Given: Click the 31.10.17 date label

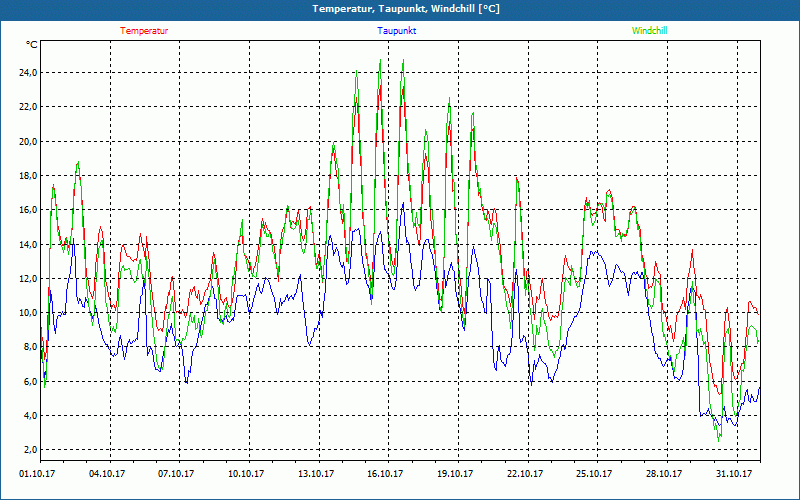Looking at the screenshot, I should click(x=734, y=474).
